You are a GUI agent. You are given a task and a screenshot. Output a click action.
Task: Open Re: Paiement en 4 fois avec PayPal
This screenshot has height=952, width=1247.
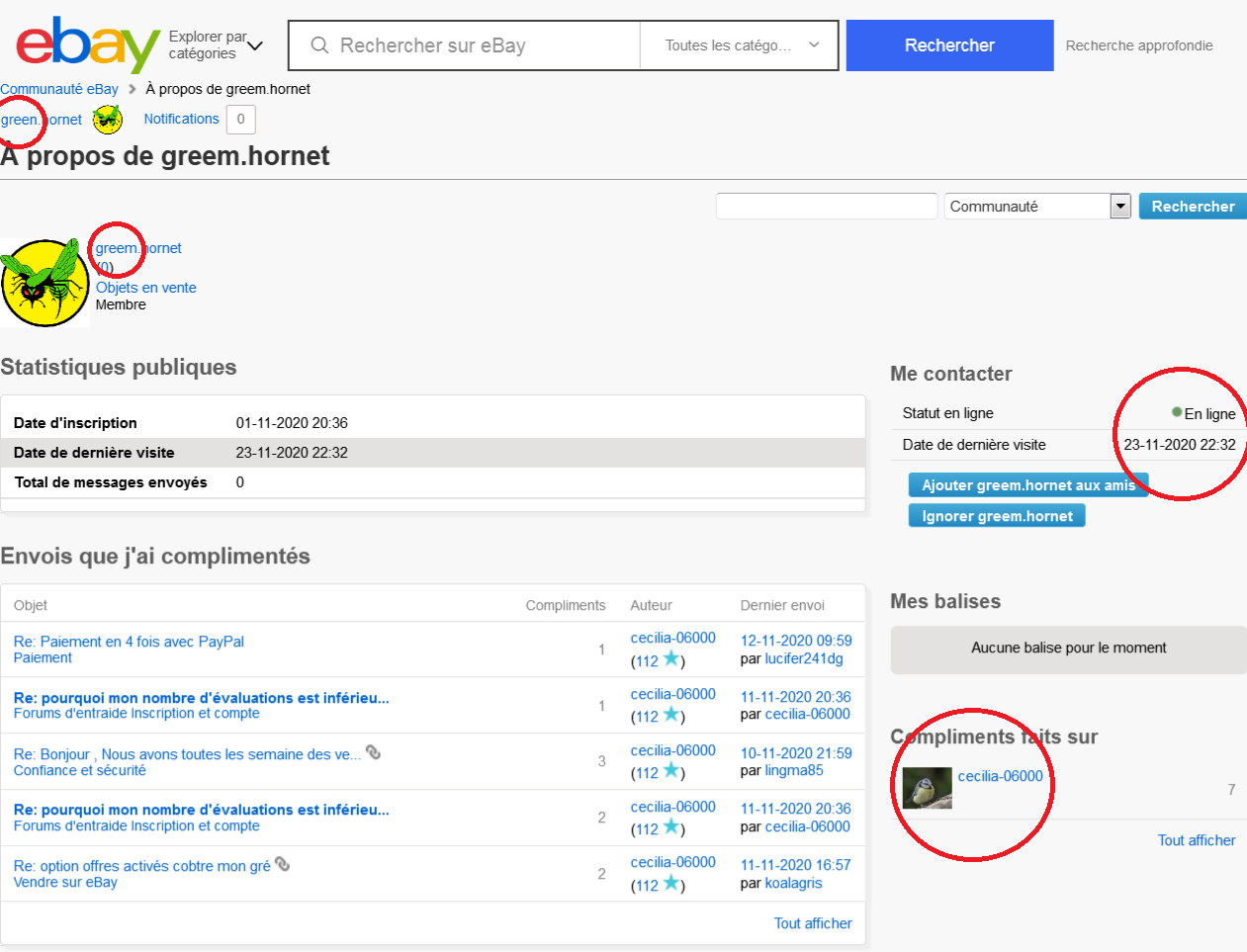click(129, 642)
